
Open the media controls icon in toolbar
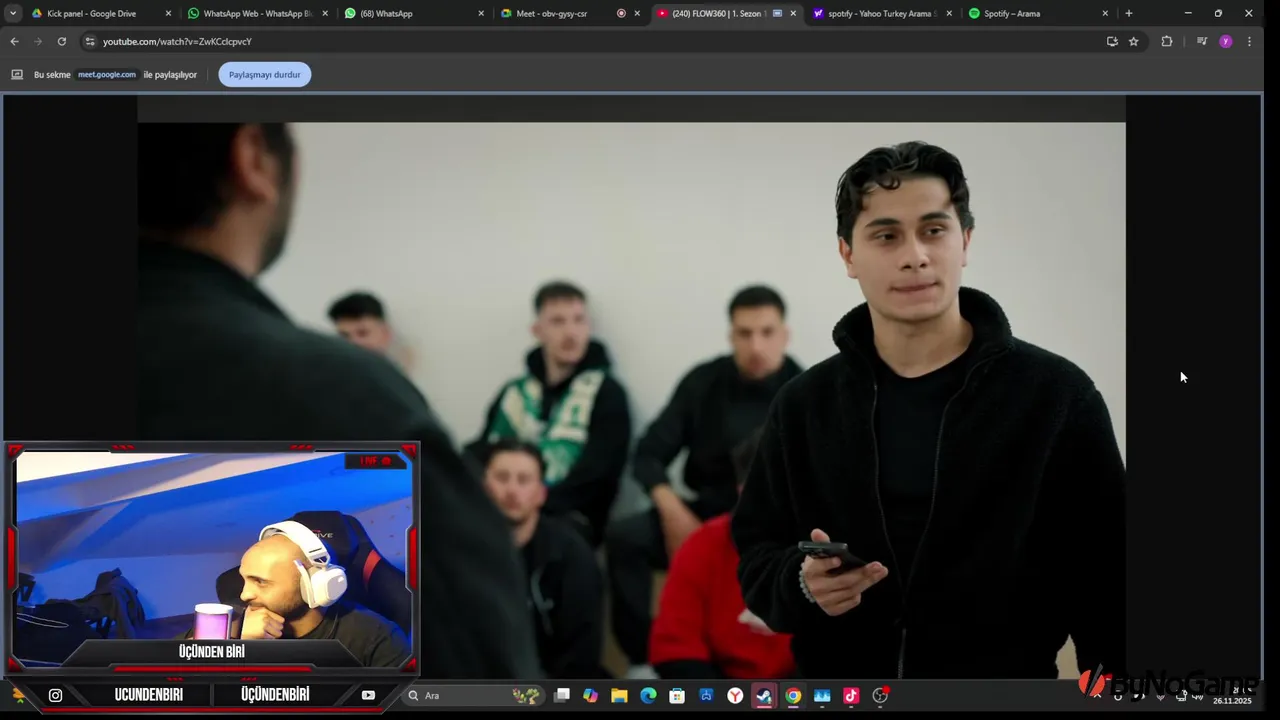1202,41
